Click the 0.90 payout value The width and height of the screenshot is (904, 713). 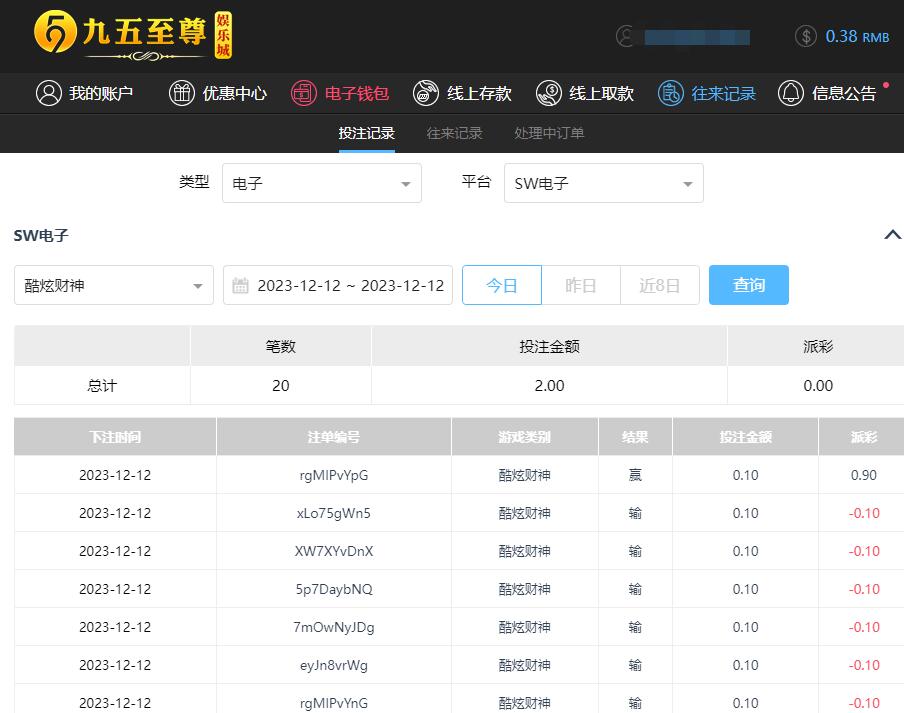click(864, 476)
